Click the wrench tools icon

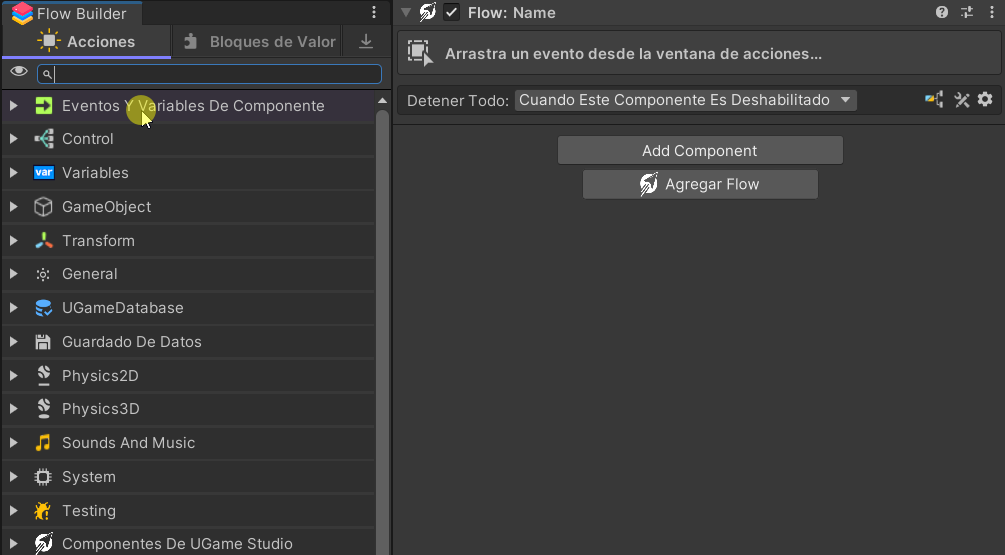[962, 100]
